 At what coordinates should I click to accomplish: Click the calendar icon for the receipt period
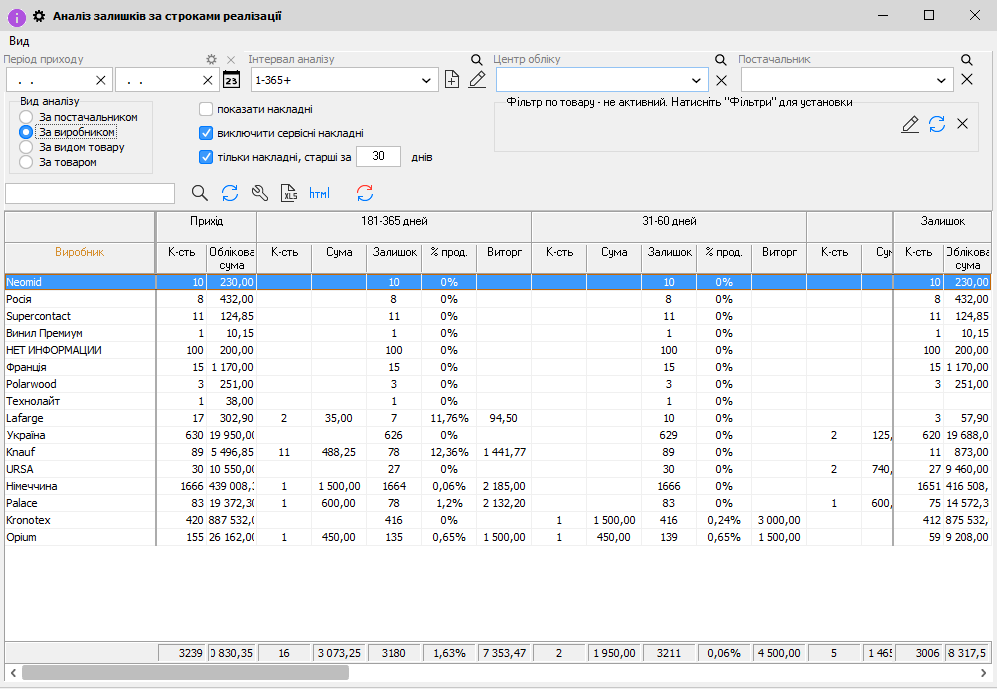[x=232, y=80]
